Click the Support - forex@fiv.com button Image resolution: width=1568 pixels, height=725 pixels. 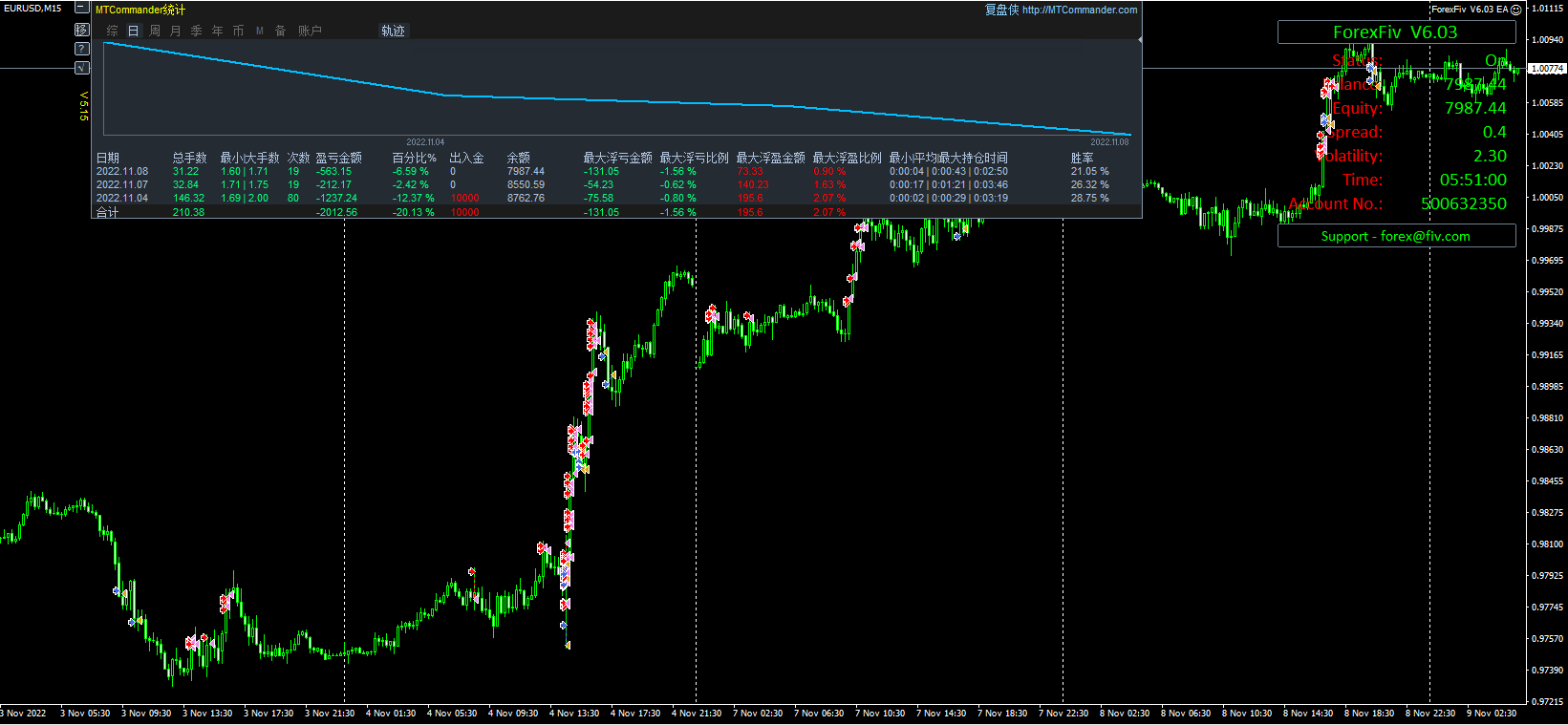click(x=1396, y=236)
